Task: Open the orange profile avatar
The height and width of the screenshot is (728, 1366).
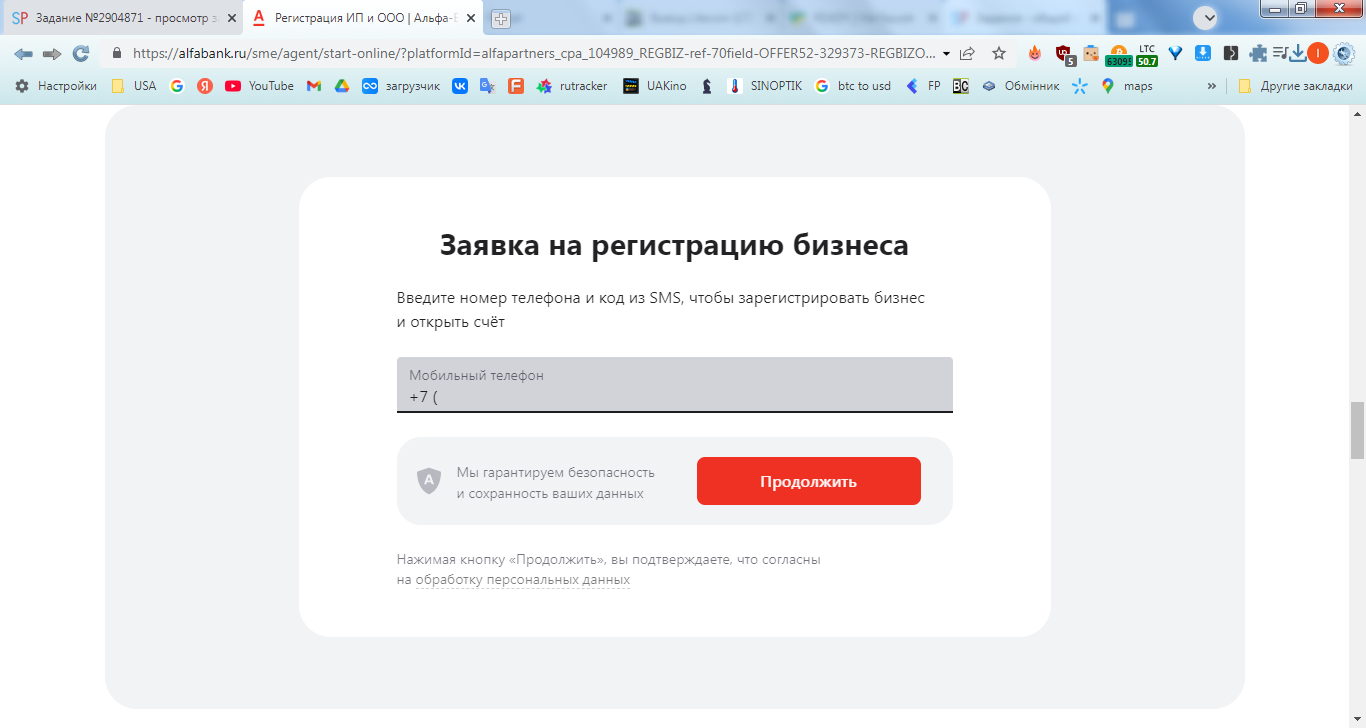Action: point(1318,53)
